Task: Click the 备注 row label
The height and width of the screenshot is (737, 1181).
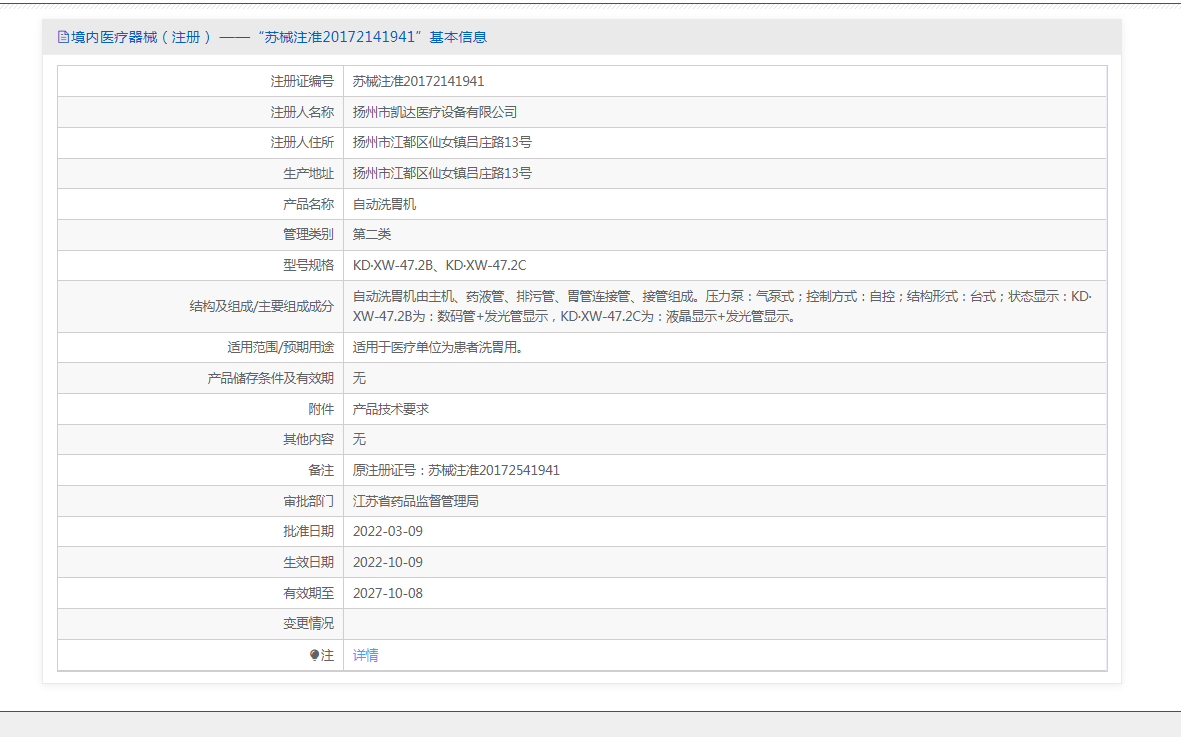Action: click(x=321, y=471)
